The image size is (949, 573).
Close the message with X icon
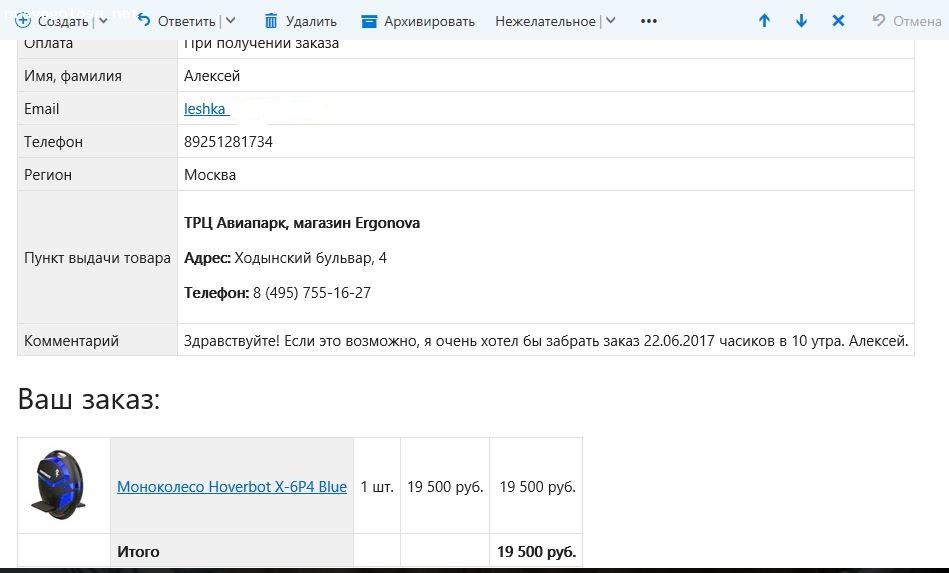point(838,21)
